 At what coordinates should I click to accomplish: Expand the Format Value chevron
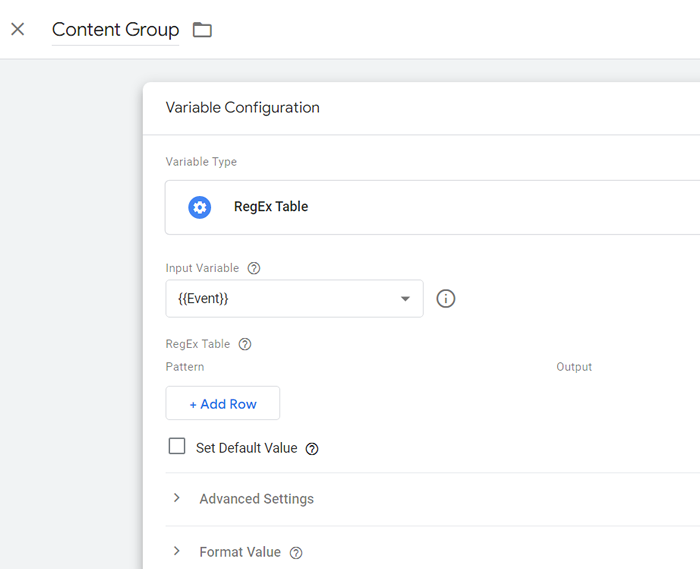(x=177, y=551)
